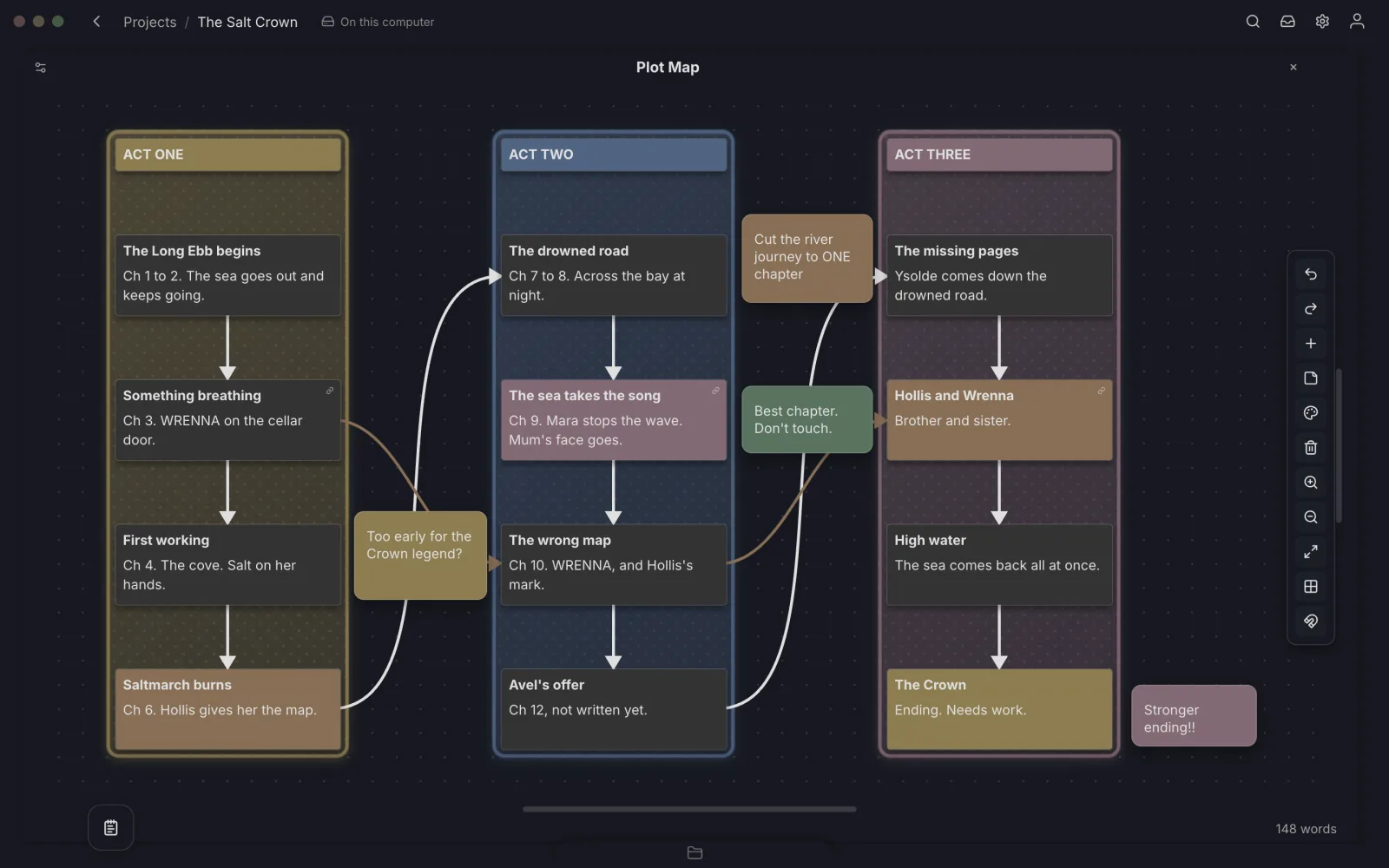Click link icon on The sea takes the song

(x=715, y=391)
